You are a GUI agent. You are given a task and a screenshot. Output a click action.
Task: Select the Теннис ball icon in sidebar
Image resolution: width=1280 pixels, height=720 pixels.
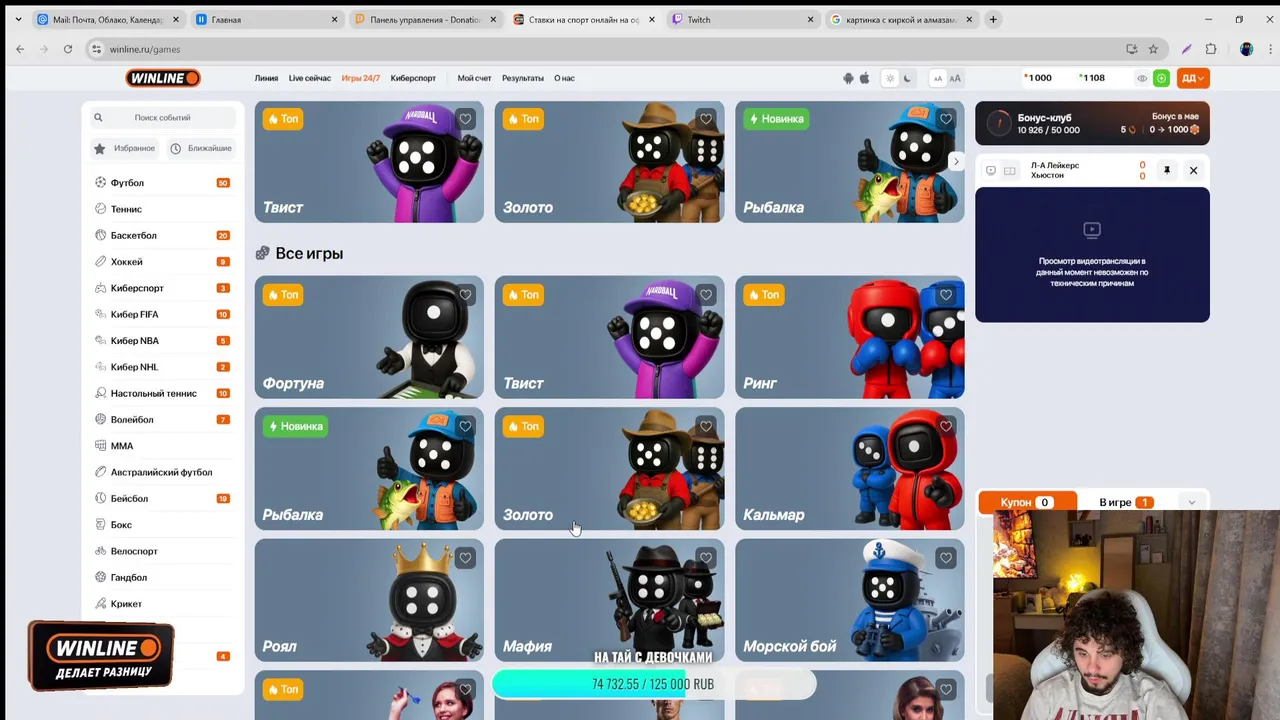(100, 209)
